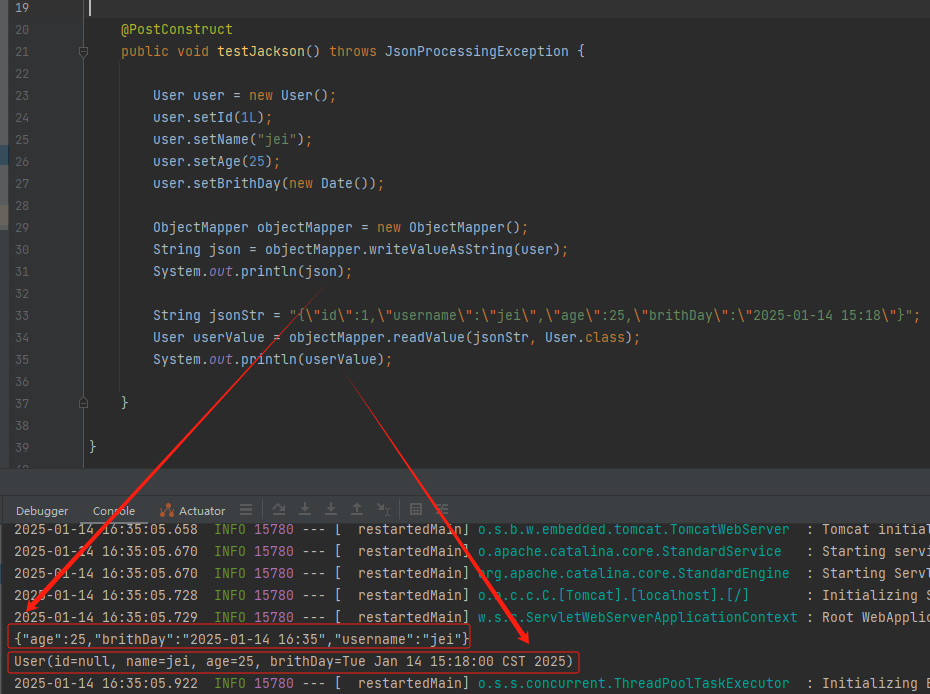Click the User(id=null, ...) output line

pos(290,661)
